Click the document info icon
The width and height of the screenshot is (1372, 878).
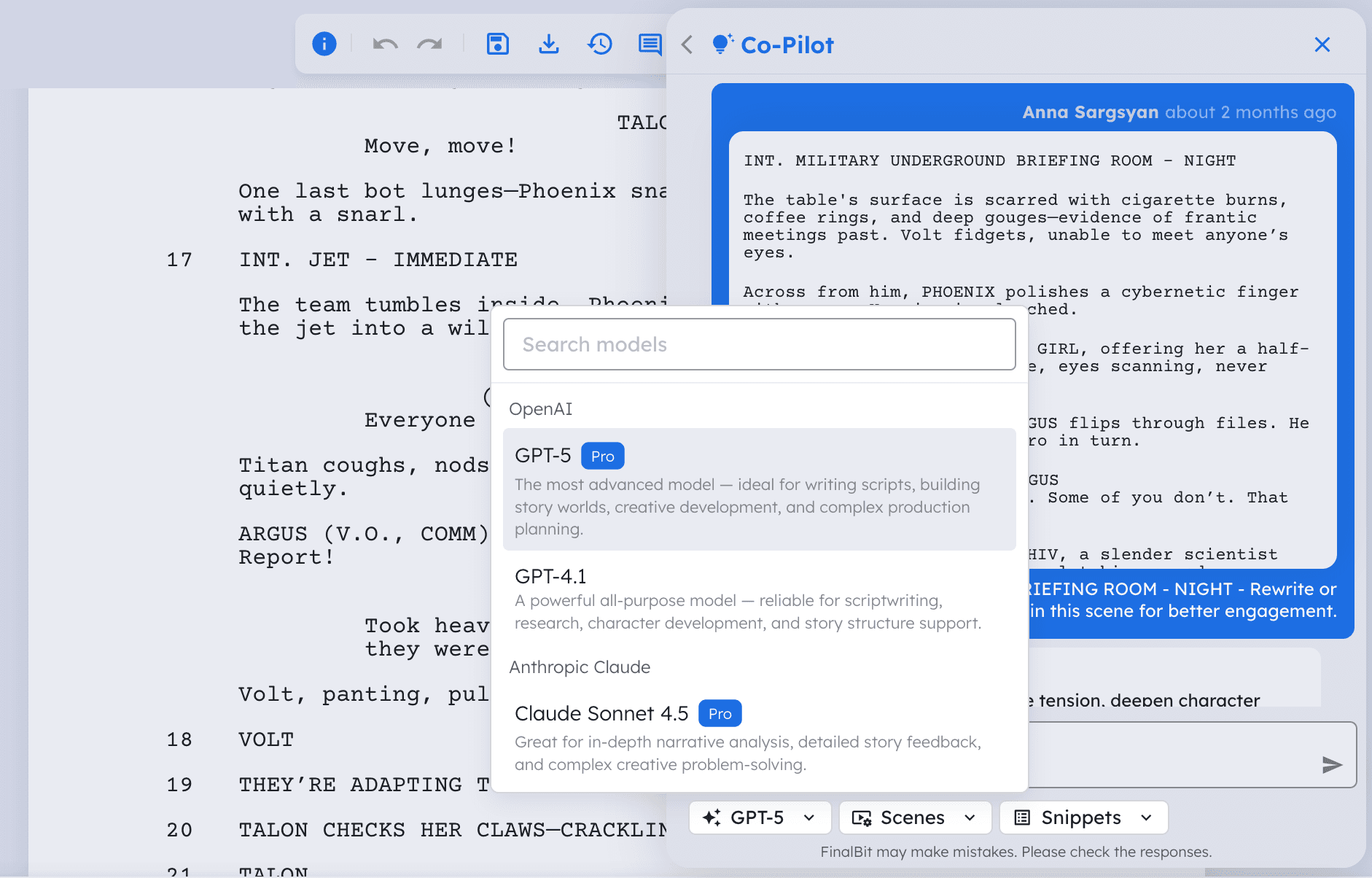pos(324,44)
